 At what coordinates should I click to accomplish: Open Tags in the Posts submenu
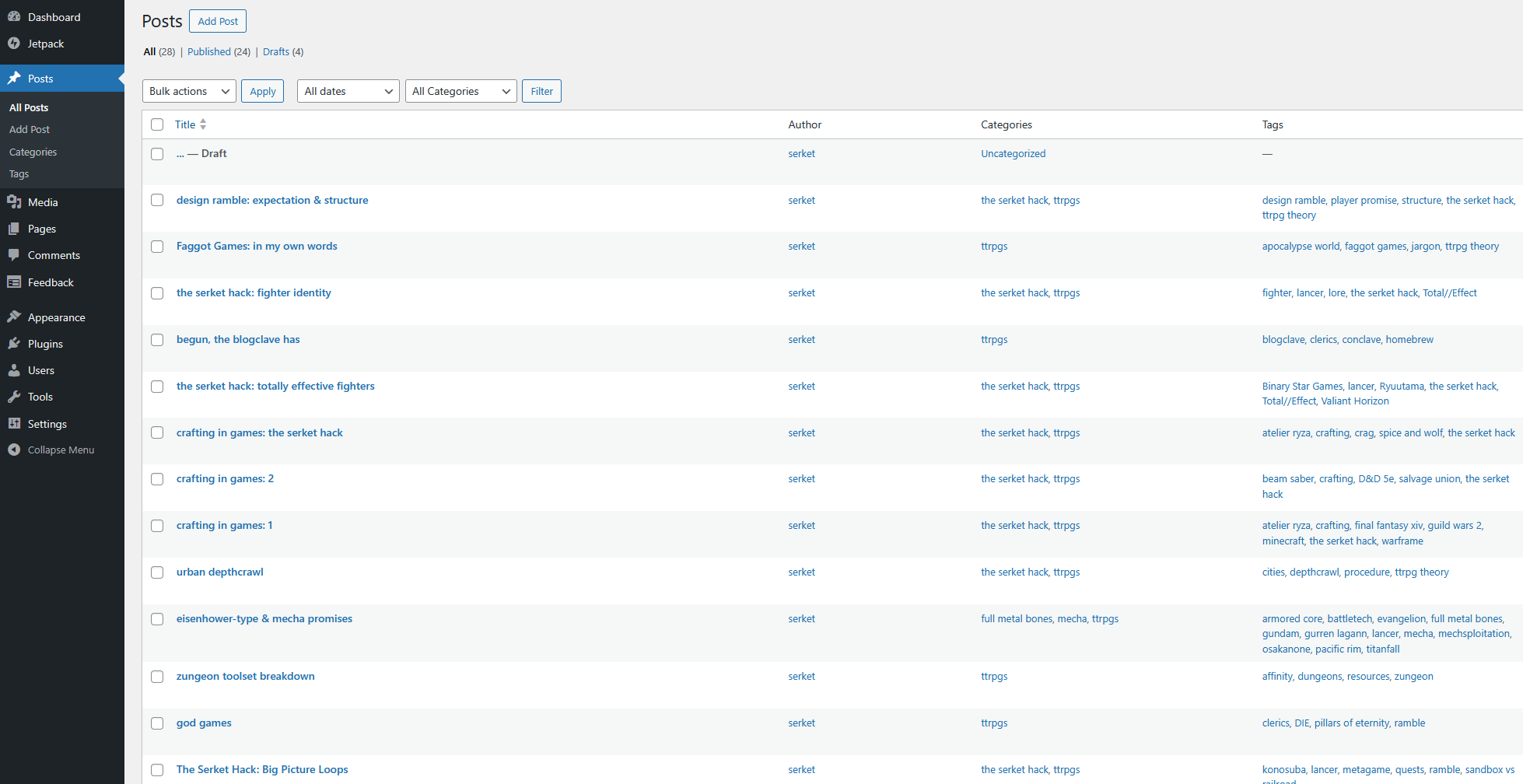pos(19,173)
